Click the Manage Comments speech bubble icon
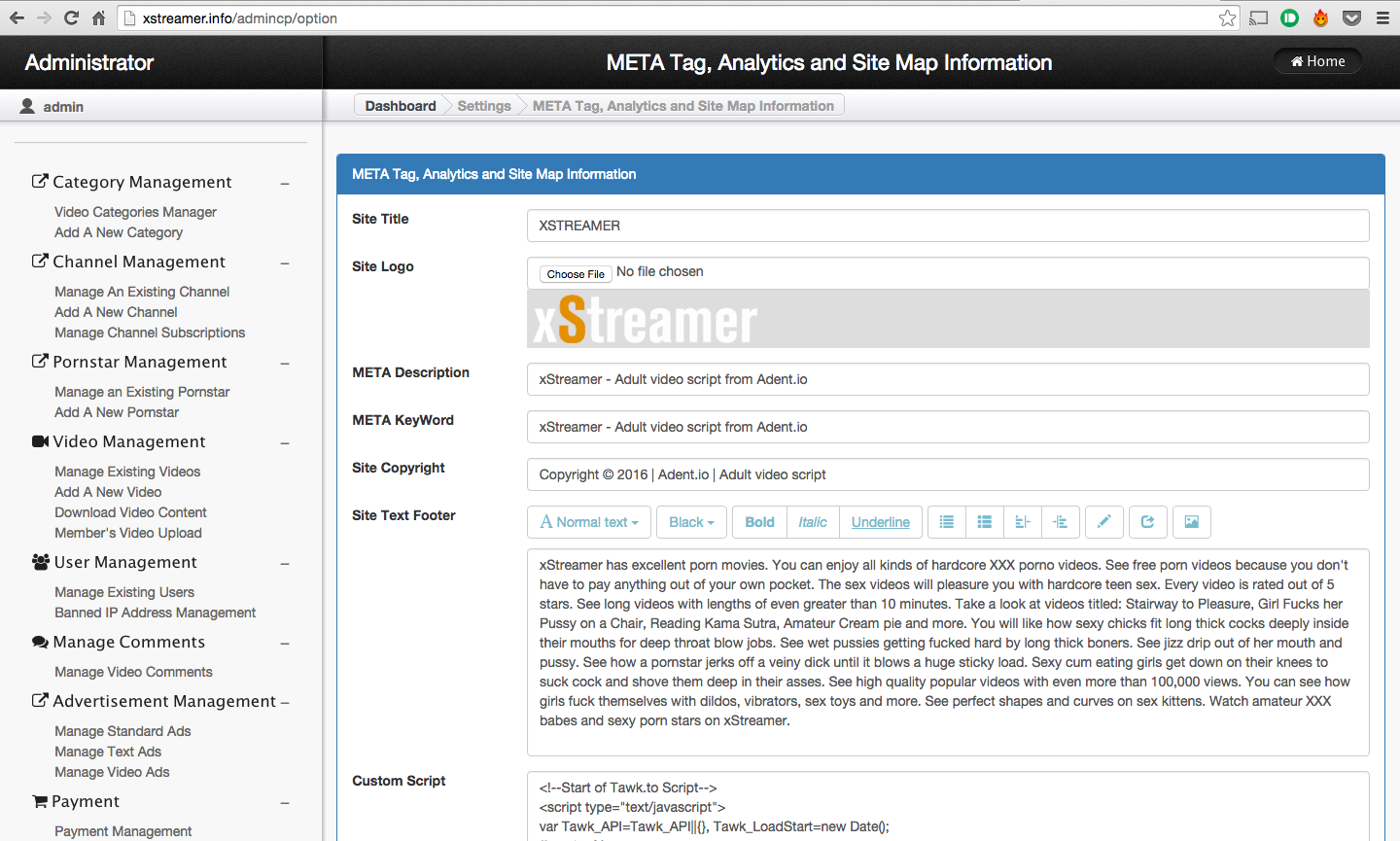Image resolution: width=1400 pixels, height=841 pixels. point(40,642)
